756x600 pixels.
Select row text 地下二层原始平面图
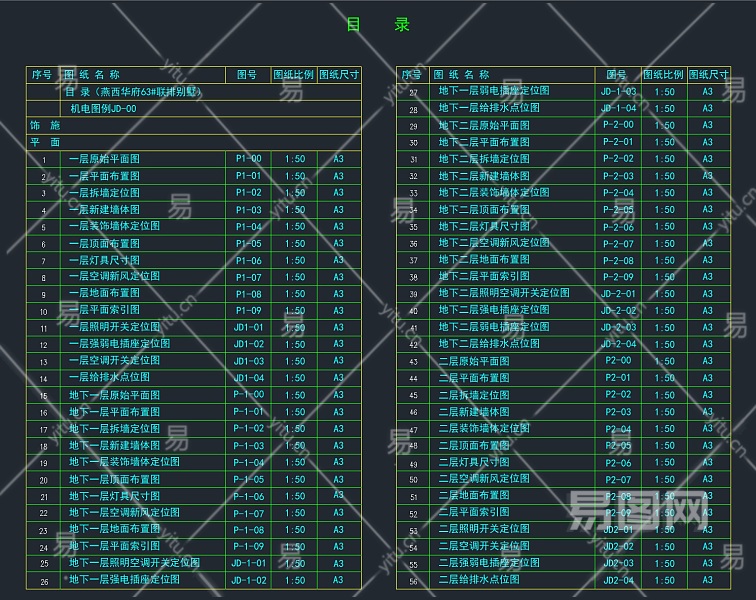(484, 126)
